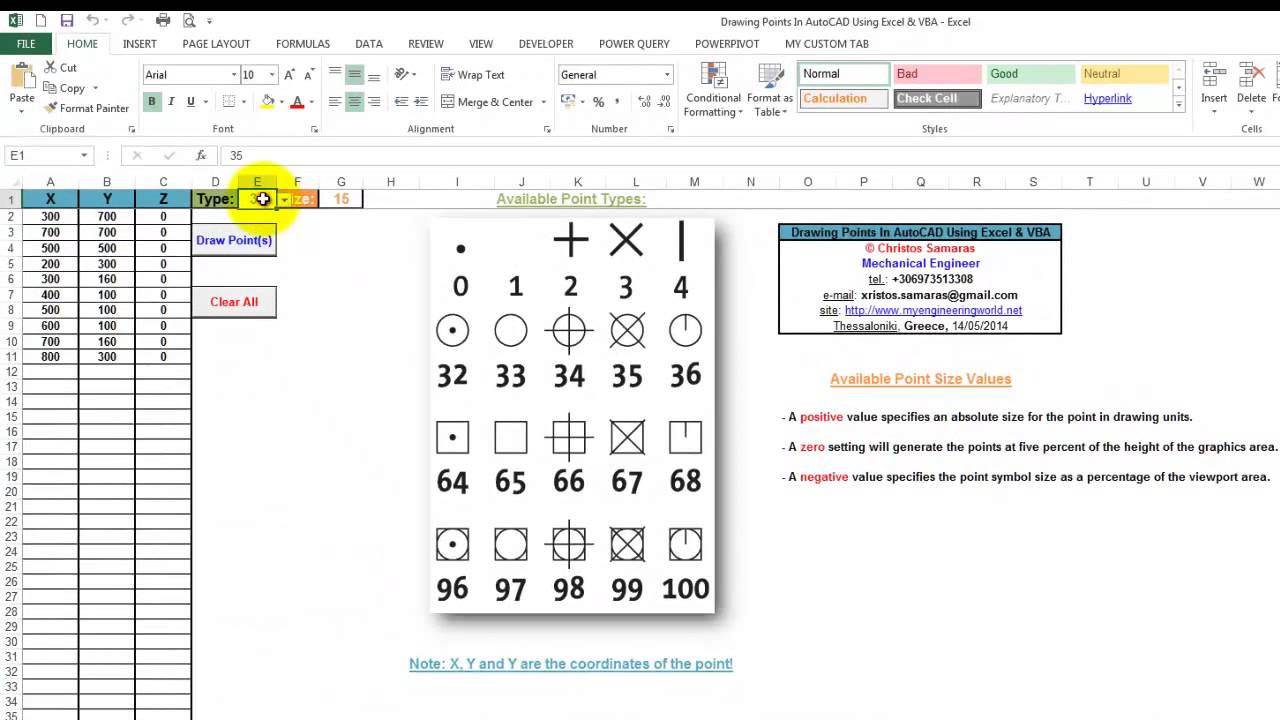Open the Arial font name dropdown
The height and width of the screenshot is (720, 1280).
click(x=234, y=75)
